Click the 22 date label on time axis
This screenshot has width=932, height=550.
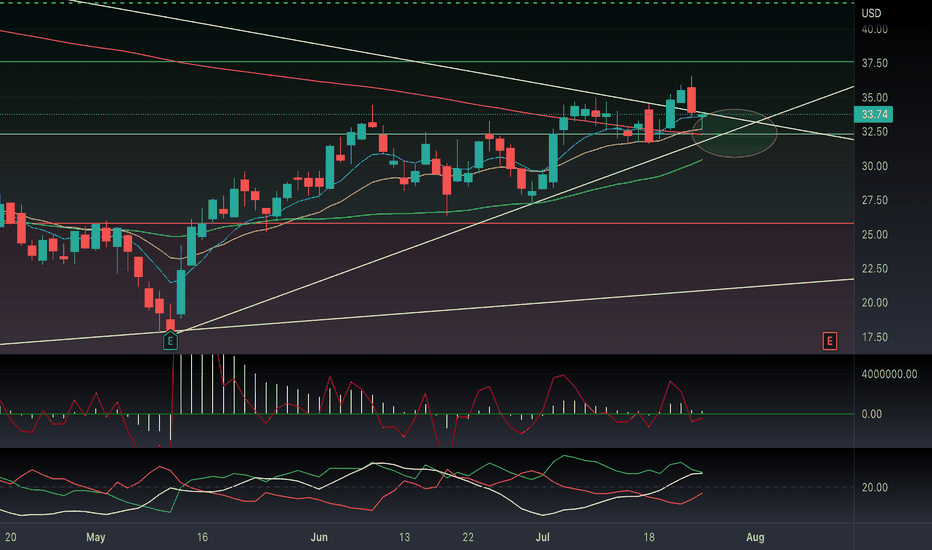point(468,537)
